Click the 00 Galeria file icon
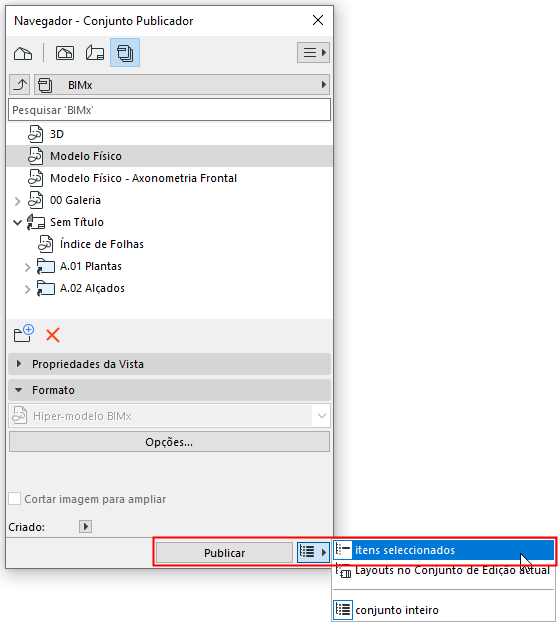 pyautogui.click(x=36, y=200)
